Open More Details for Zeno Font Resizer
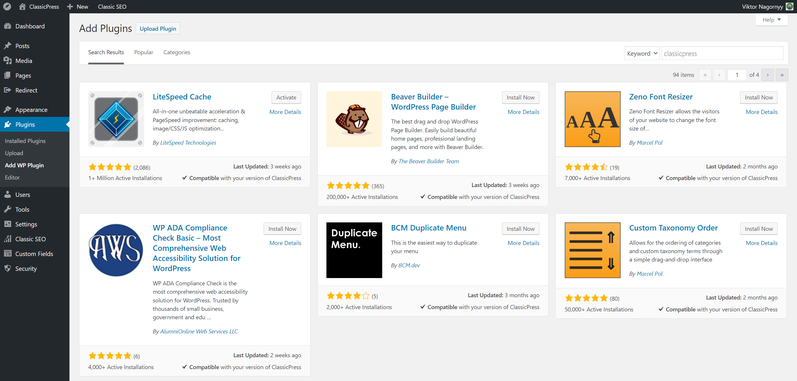 [x=761, y=112]
